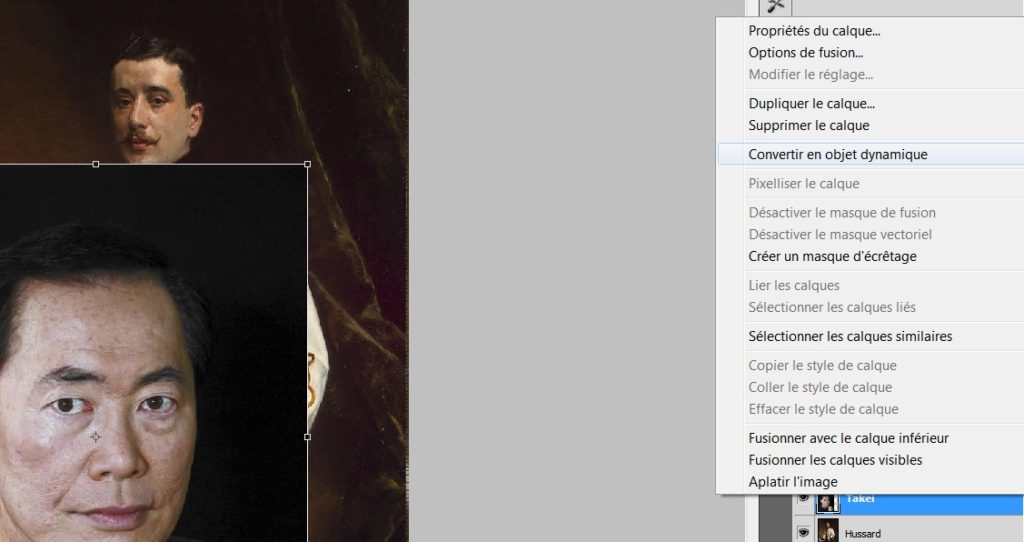
Task: Choose Dupliquer le calque
Action: pyautogui.click(x=811, y=103)
